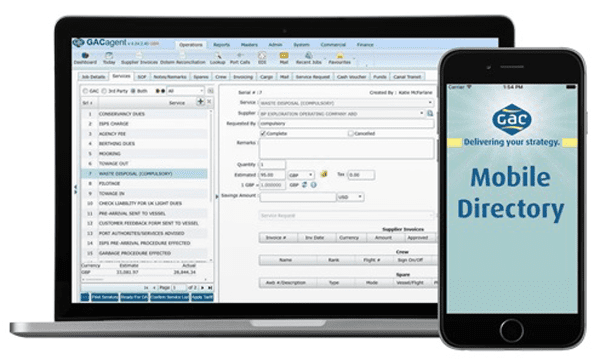Image resolution: width=600 pixels, height=360 pixels.
Task: Untick the Complete checkbox
Action: tap(263, 134)
